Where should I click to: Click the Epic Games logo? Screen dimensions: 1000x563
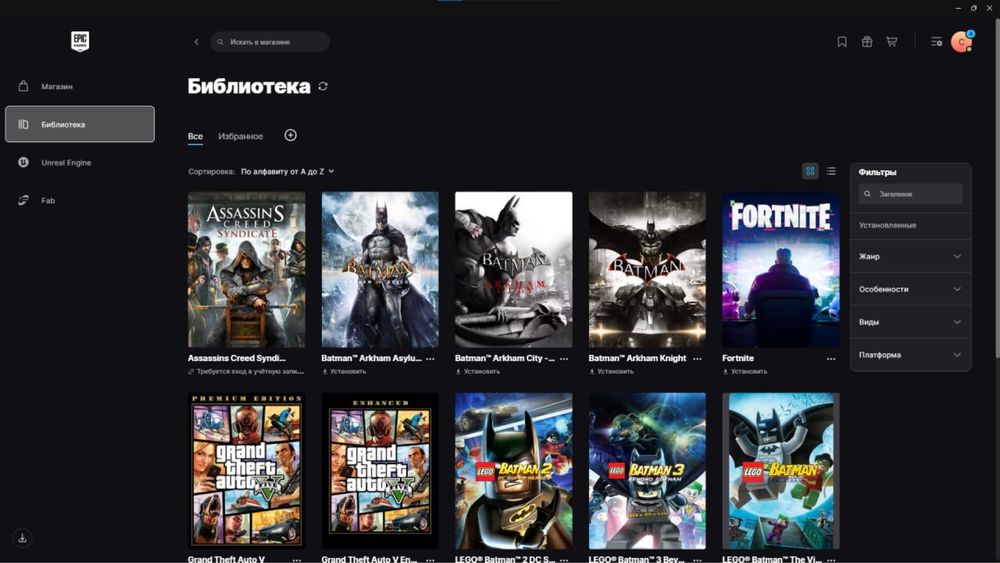click(x=80, y=41)
